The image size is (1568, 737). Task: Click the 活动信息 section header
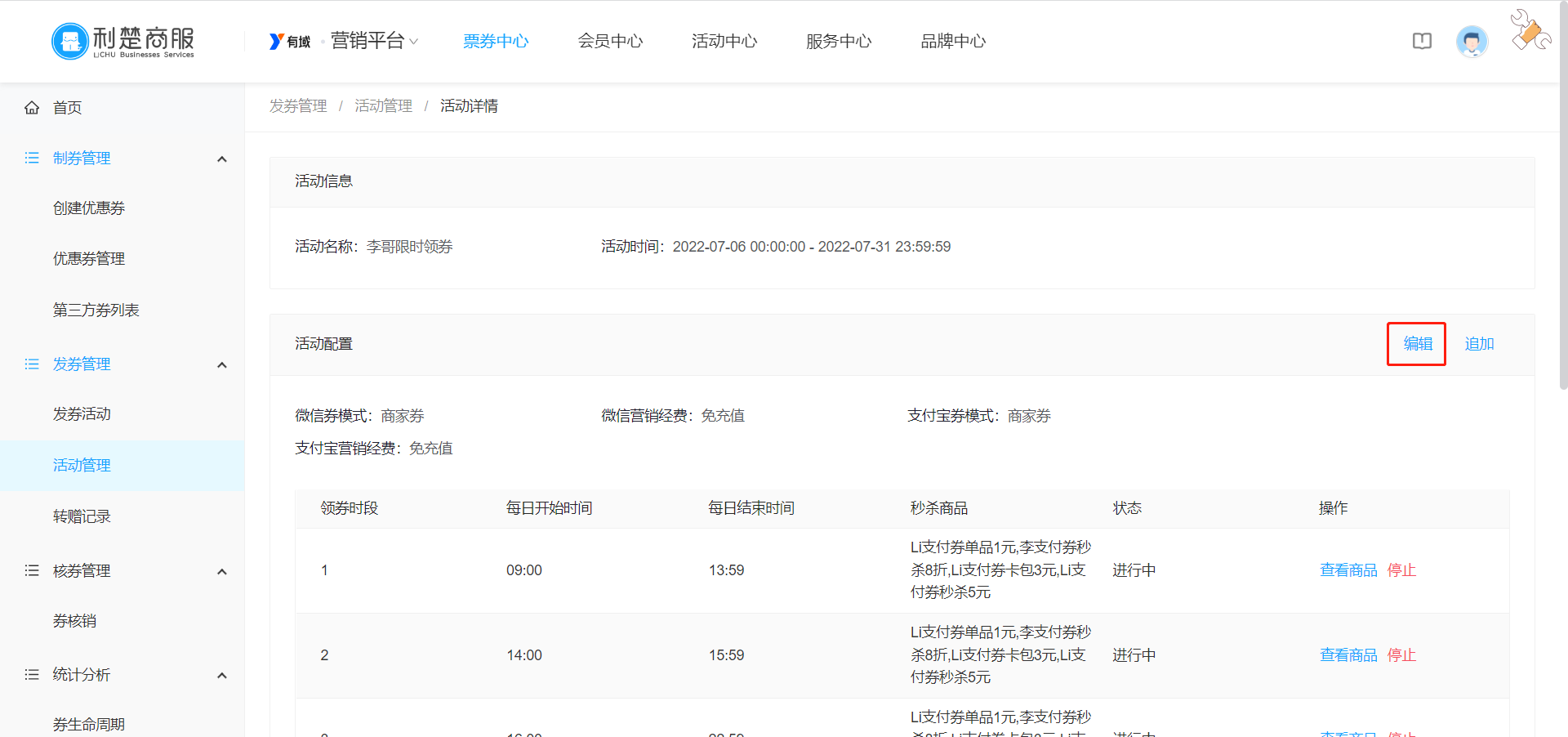coord(902,181)
